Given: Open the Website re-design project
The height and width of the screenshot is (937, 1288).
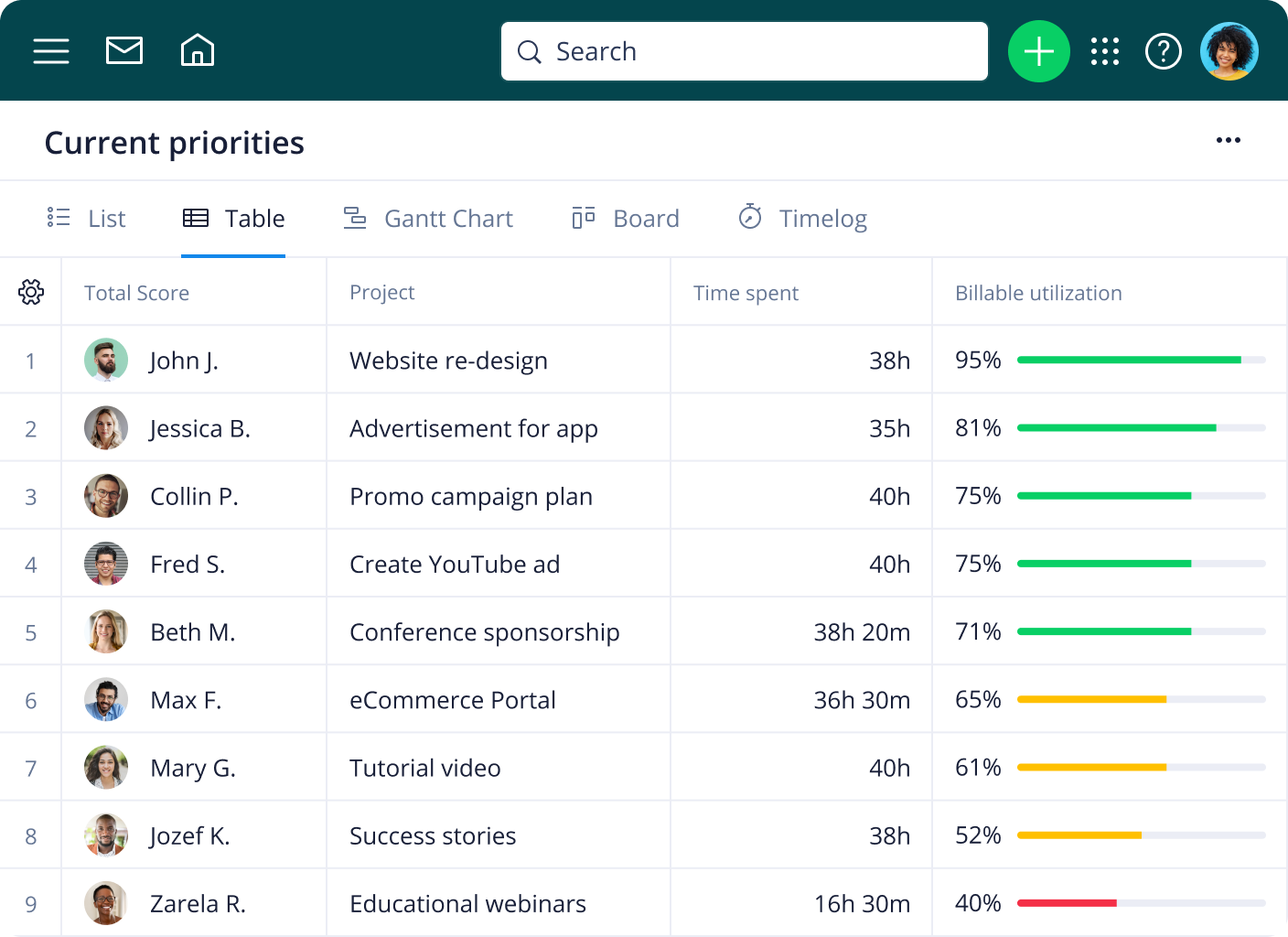Looking at the screenshot, I should pos(448,361).
